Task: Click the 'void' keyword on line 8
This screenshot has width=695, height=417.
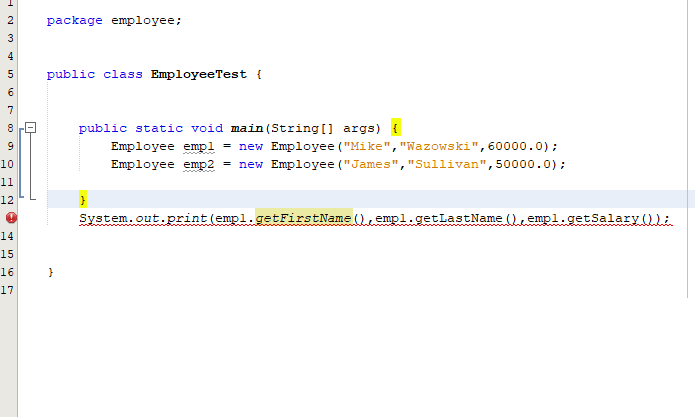Action: click(x=207, y=129)
